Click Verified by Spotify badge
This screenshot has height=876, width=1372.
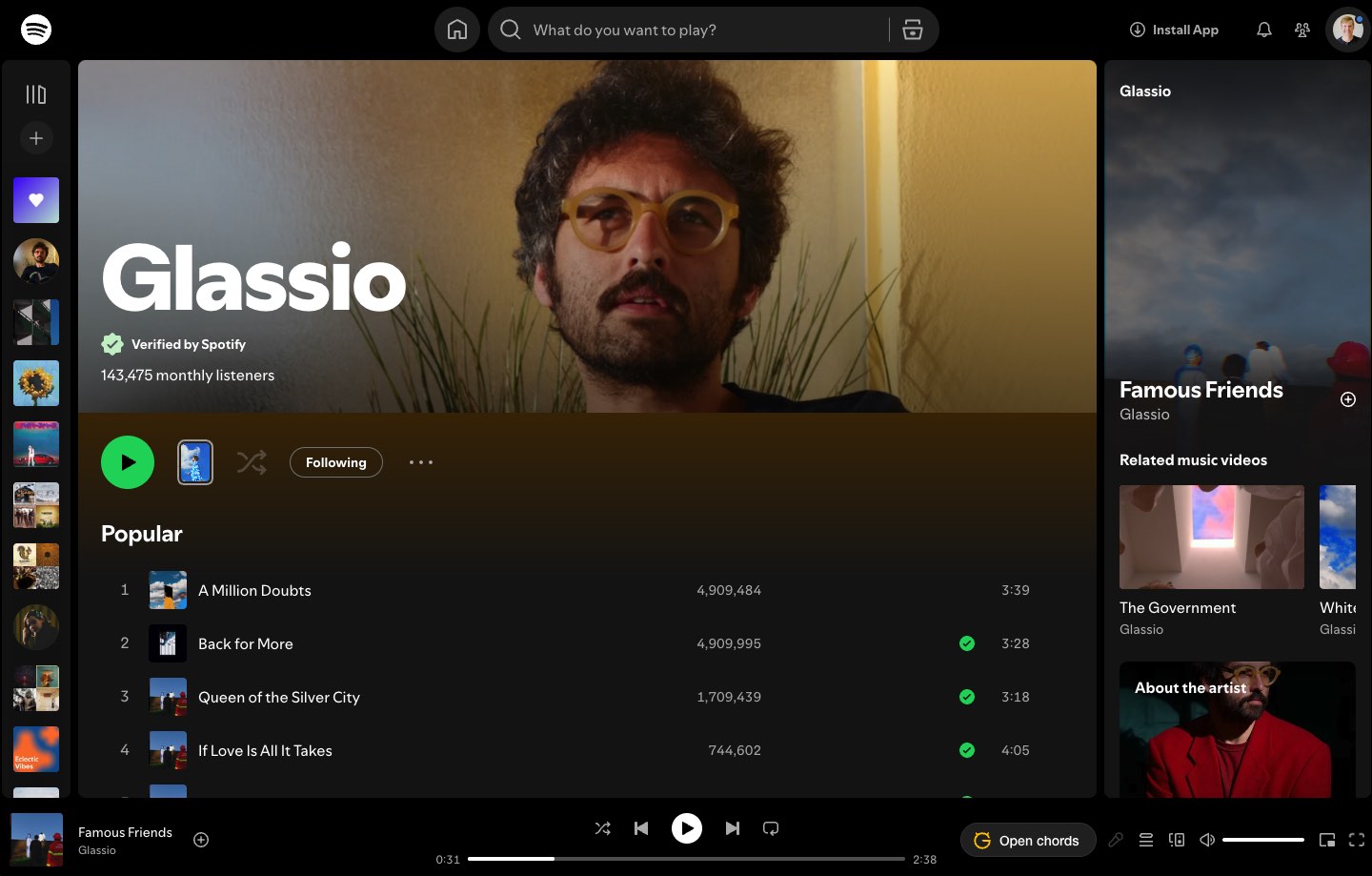click(x=173, y=344)
